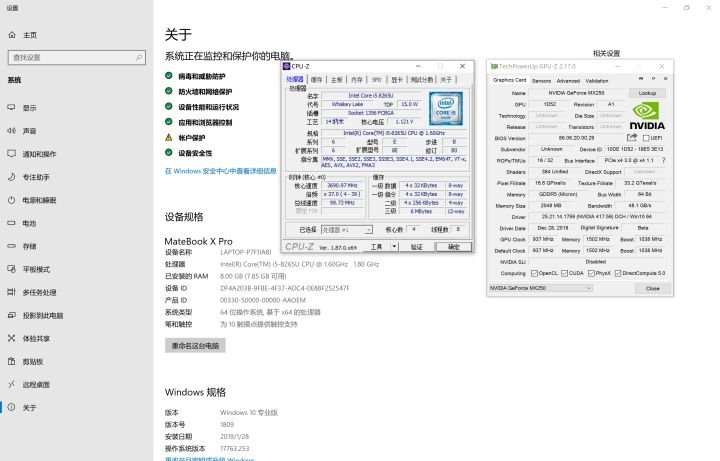This screenshot has width=720, height=461.
Task: Click the GPU-Z Lookup button
Action: (x=647, y=93)
